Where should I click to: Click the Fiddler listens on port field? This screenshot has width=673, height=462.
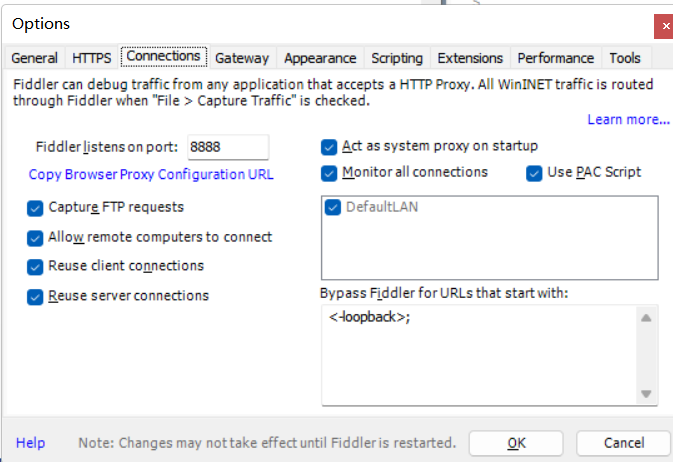227,147
